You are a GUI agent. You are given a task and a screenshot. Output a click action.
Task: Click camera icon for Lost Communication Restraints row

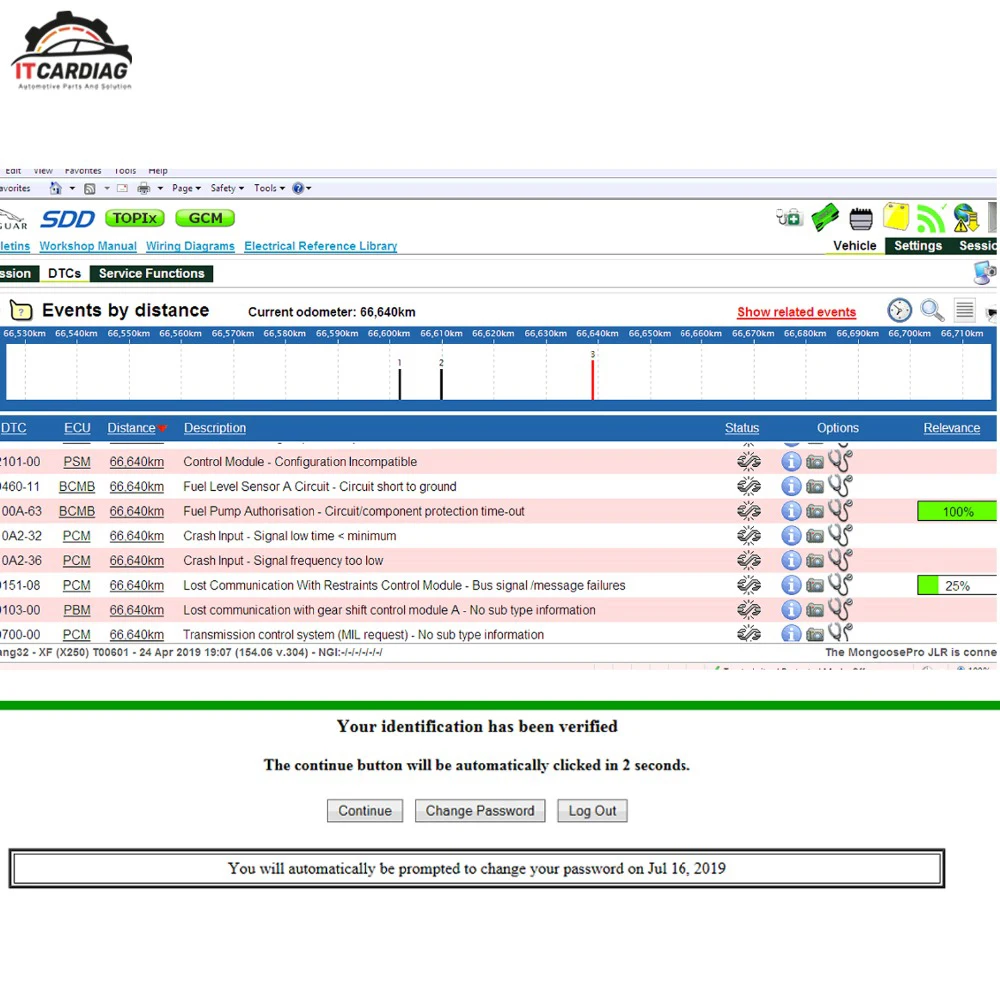[814, 585]
